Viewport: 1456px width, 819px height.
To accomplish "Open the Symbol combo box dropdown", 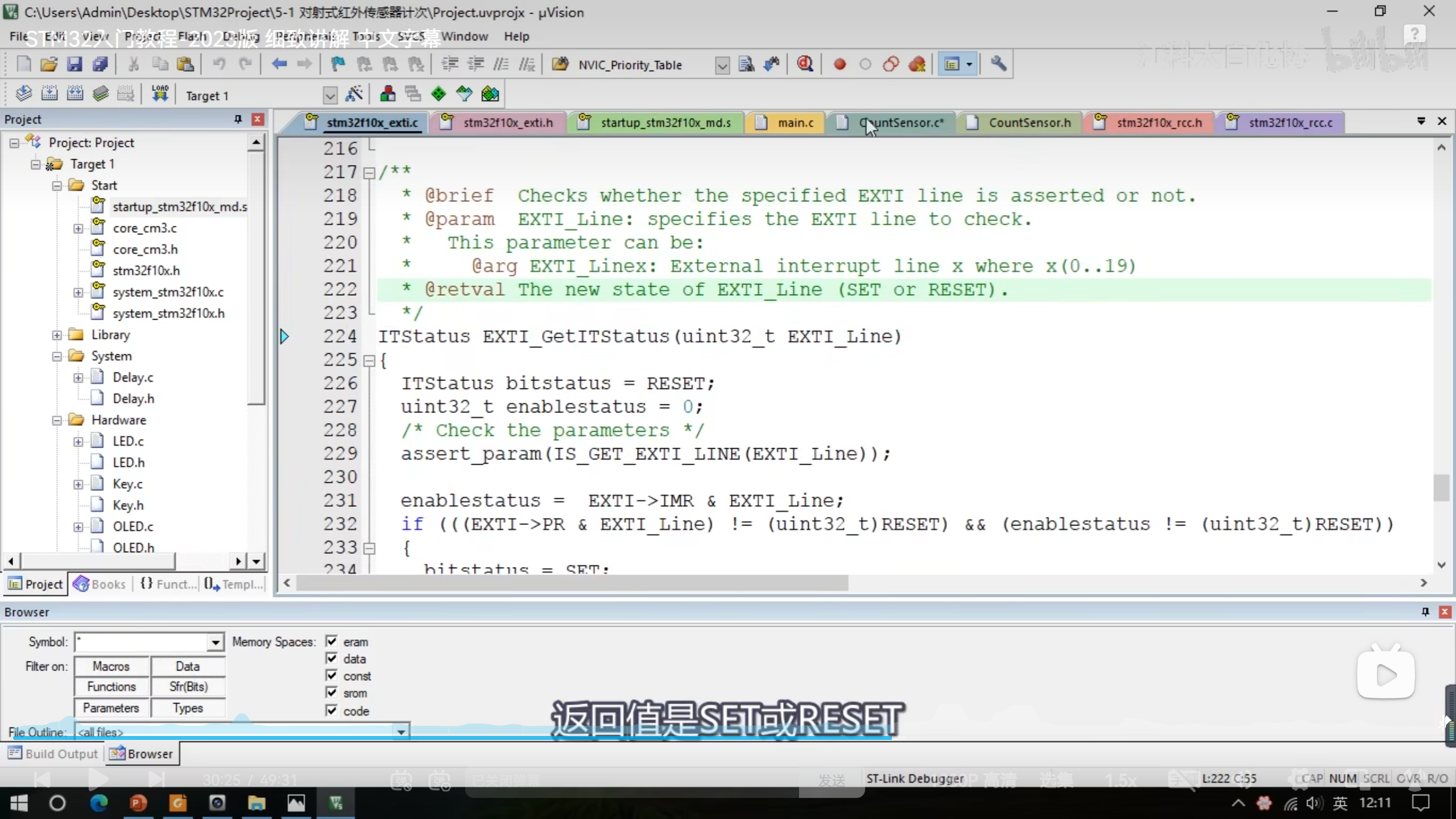I will 215,643.
